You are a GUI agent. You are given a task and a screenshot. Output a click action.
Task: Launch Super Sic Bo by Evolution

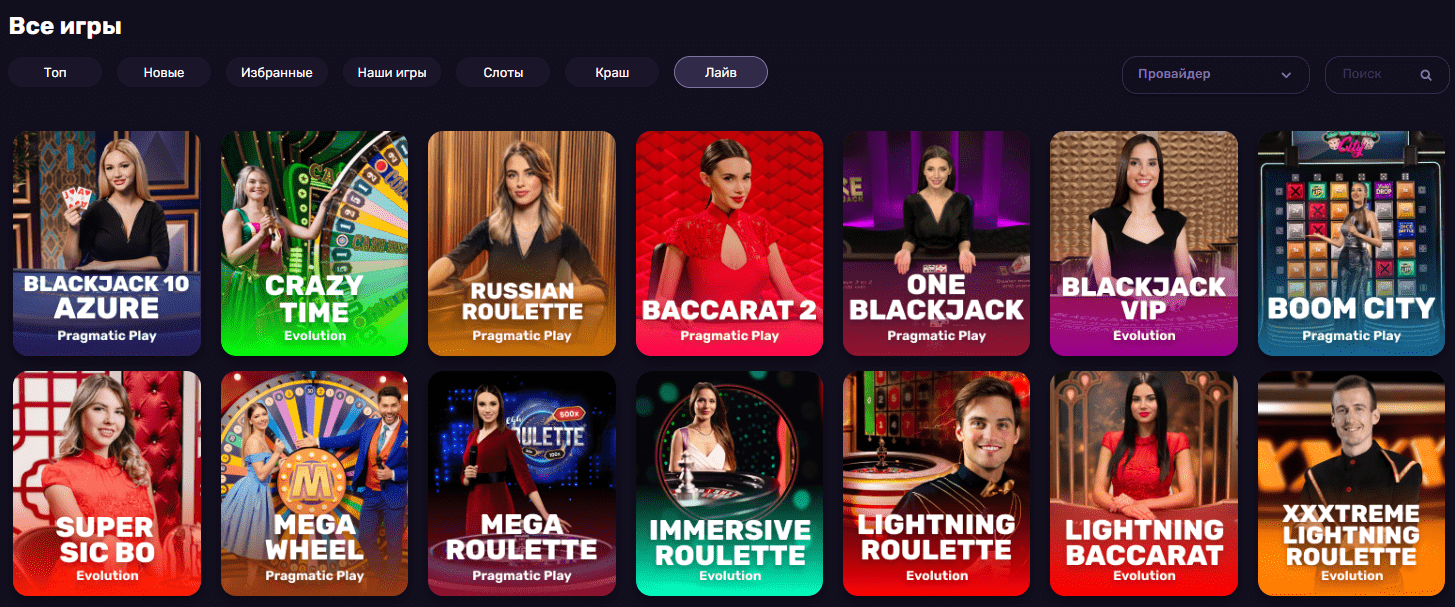coord(107,483)
